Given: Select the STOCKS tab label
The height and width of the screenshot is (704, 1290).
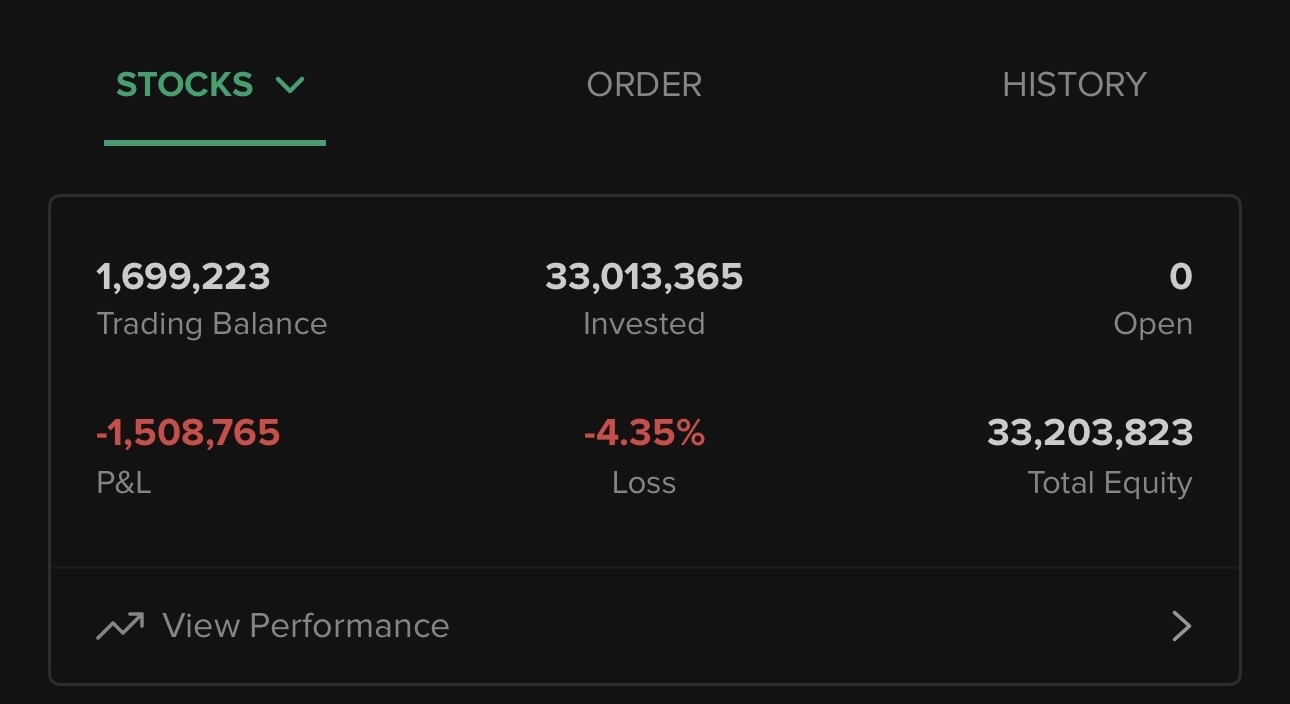Looking at the screenshot, I should tap(185, 85).
